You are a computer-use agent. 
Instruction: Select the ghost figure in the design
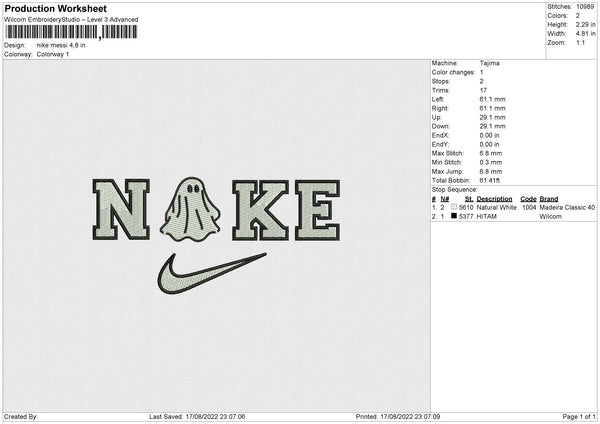pyautogui.click(x=190, y=209)
